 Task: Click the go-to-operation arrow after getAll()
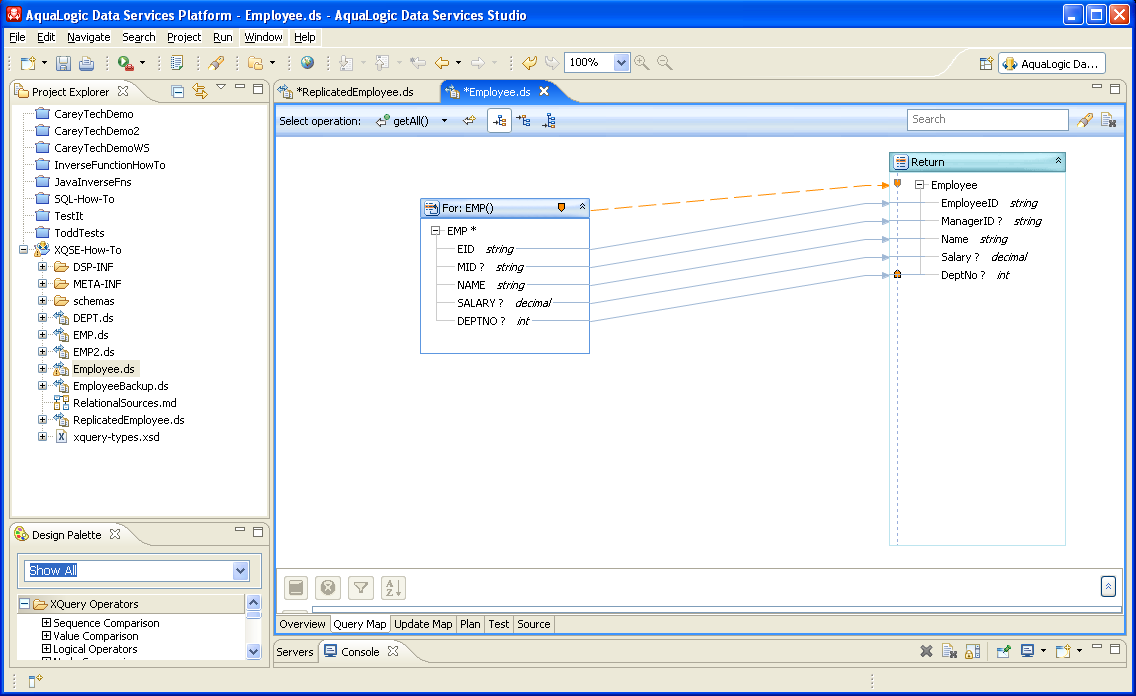click(469, 120)
